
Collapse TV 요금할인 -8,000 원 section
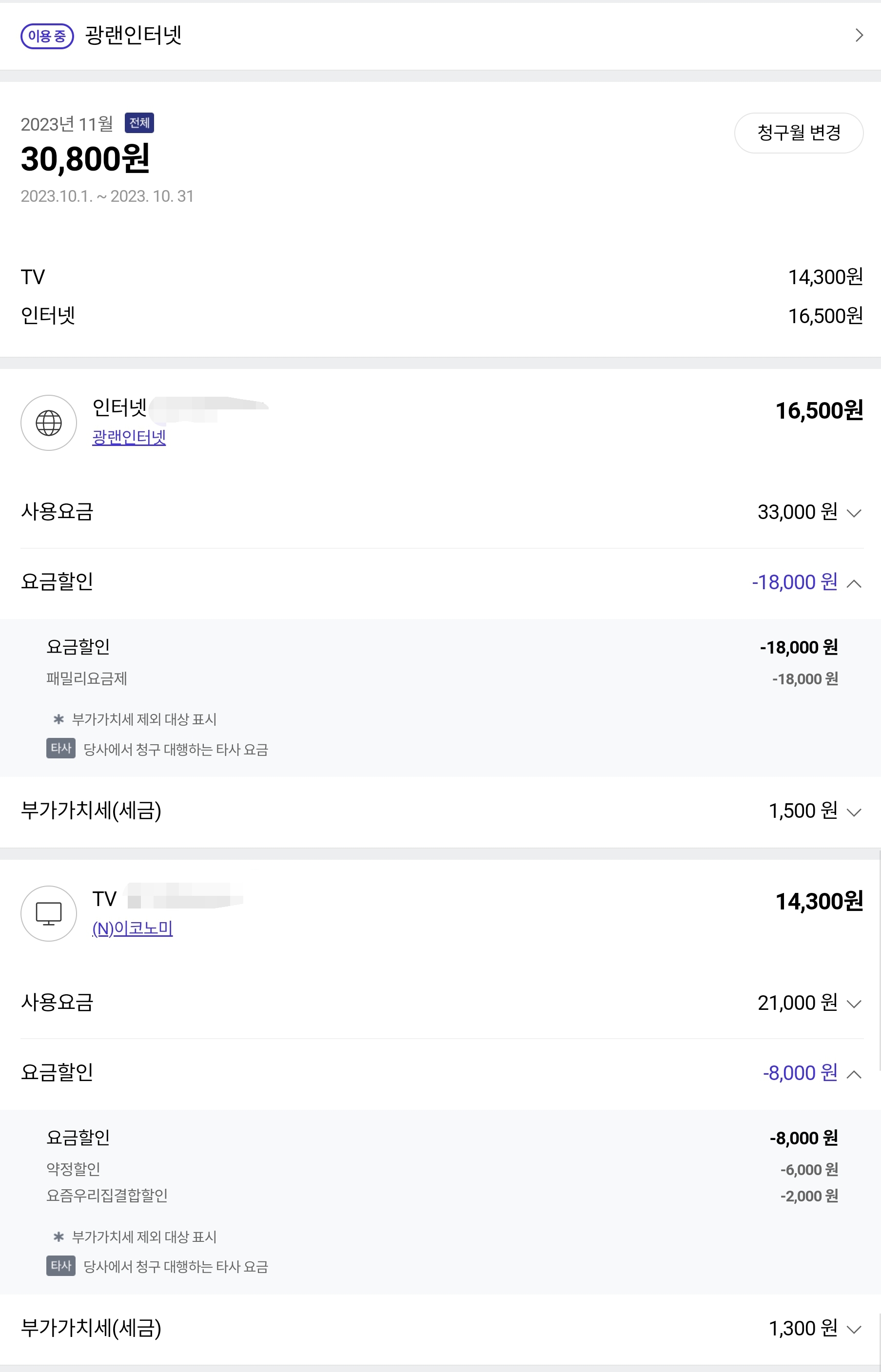click(854, 1073)
